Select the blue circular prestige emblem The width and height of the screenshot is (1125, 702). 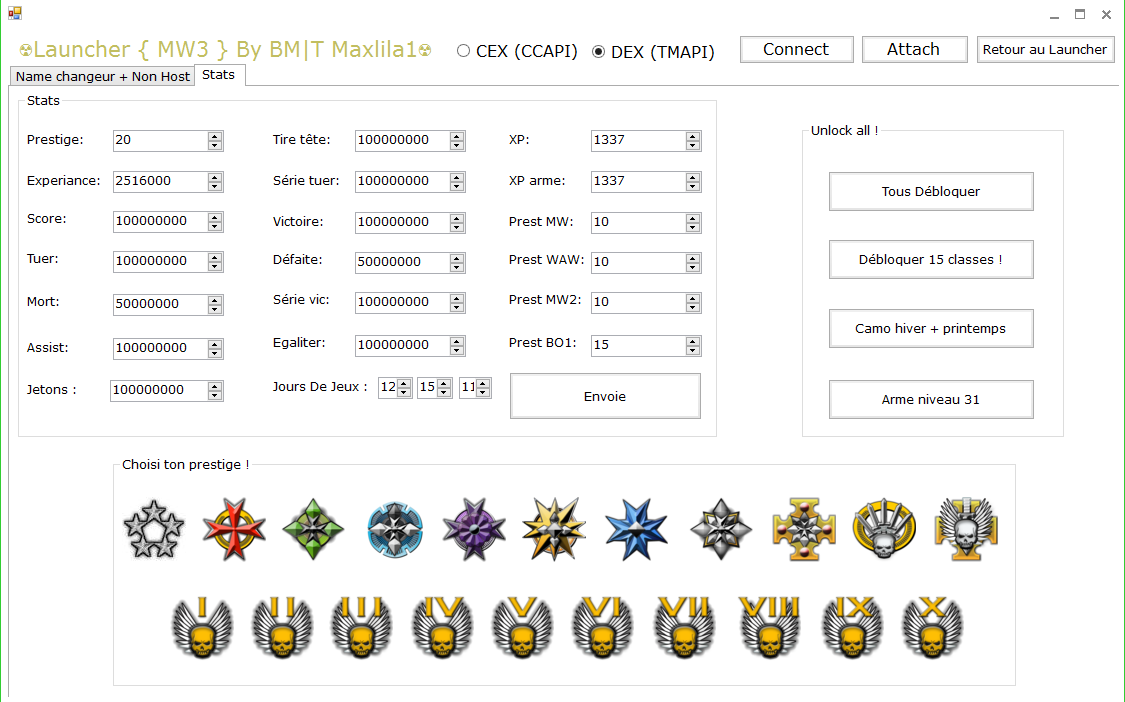click(x=395, y=530)
